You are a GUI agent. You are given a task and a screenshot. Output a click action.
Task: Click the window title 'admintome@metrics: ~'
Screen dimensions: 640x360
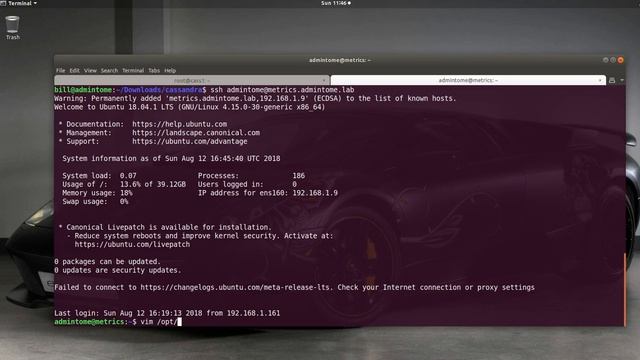(340, 60)
